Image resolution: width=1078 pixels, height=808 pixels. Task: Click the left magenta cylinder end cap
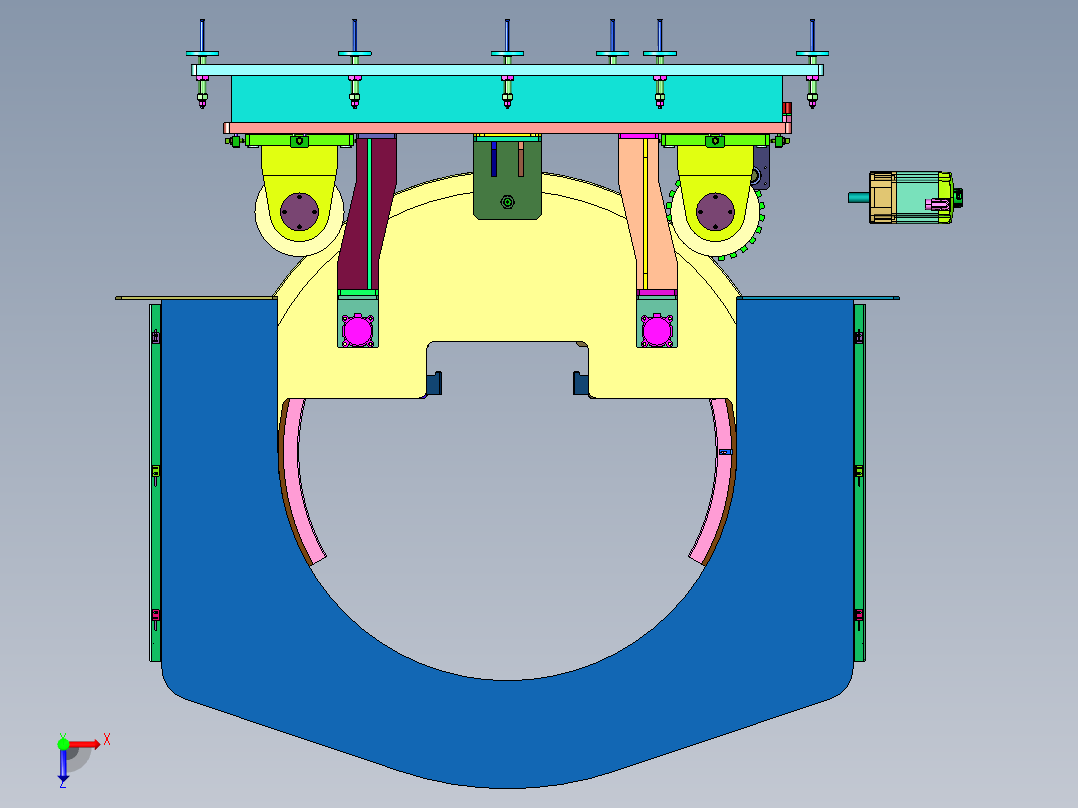click(x=358, y=330)
